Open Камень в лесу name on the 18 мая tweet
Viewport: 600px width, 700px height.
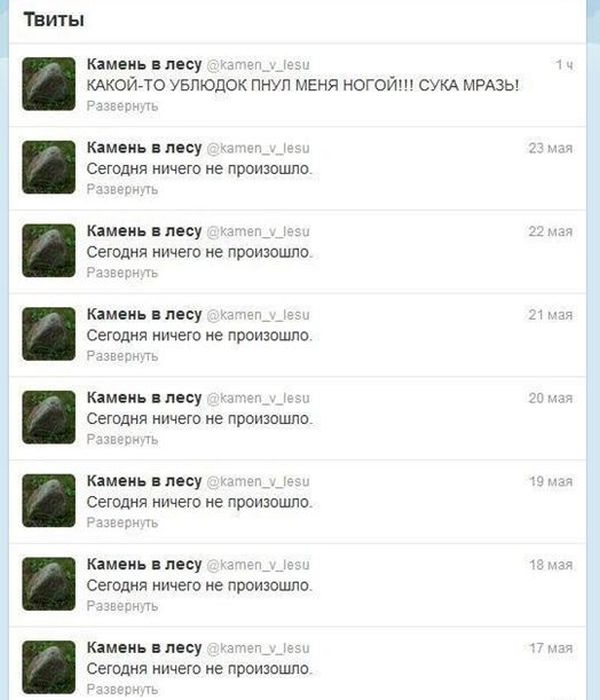point(144,564)
